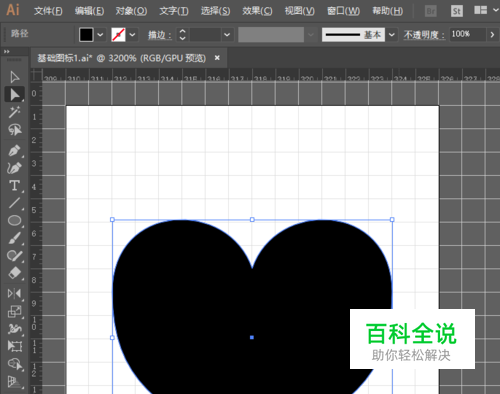
Task: Select the Selection tool (outline arrow)
Action: pos(14,77)
